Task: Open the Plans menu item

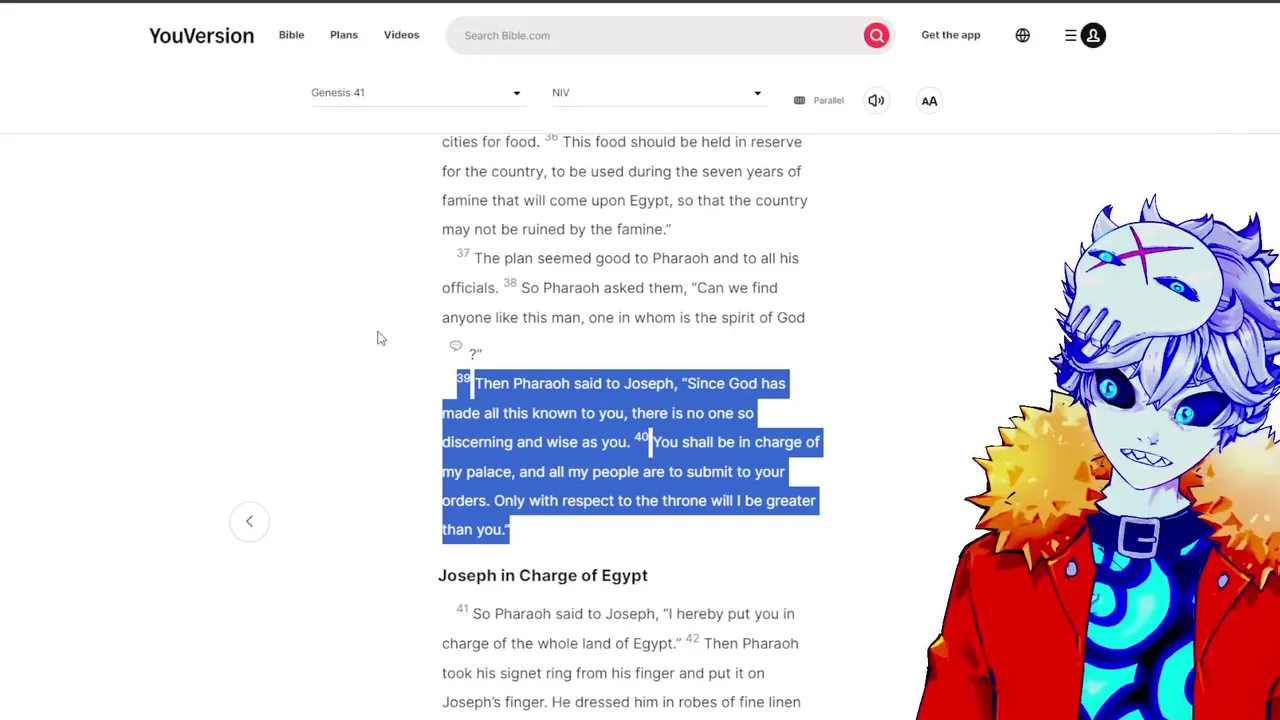Action: 344,35
